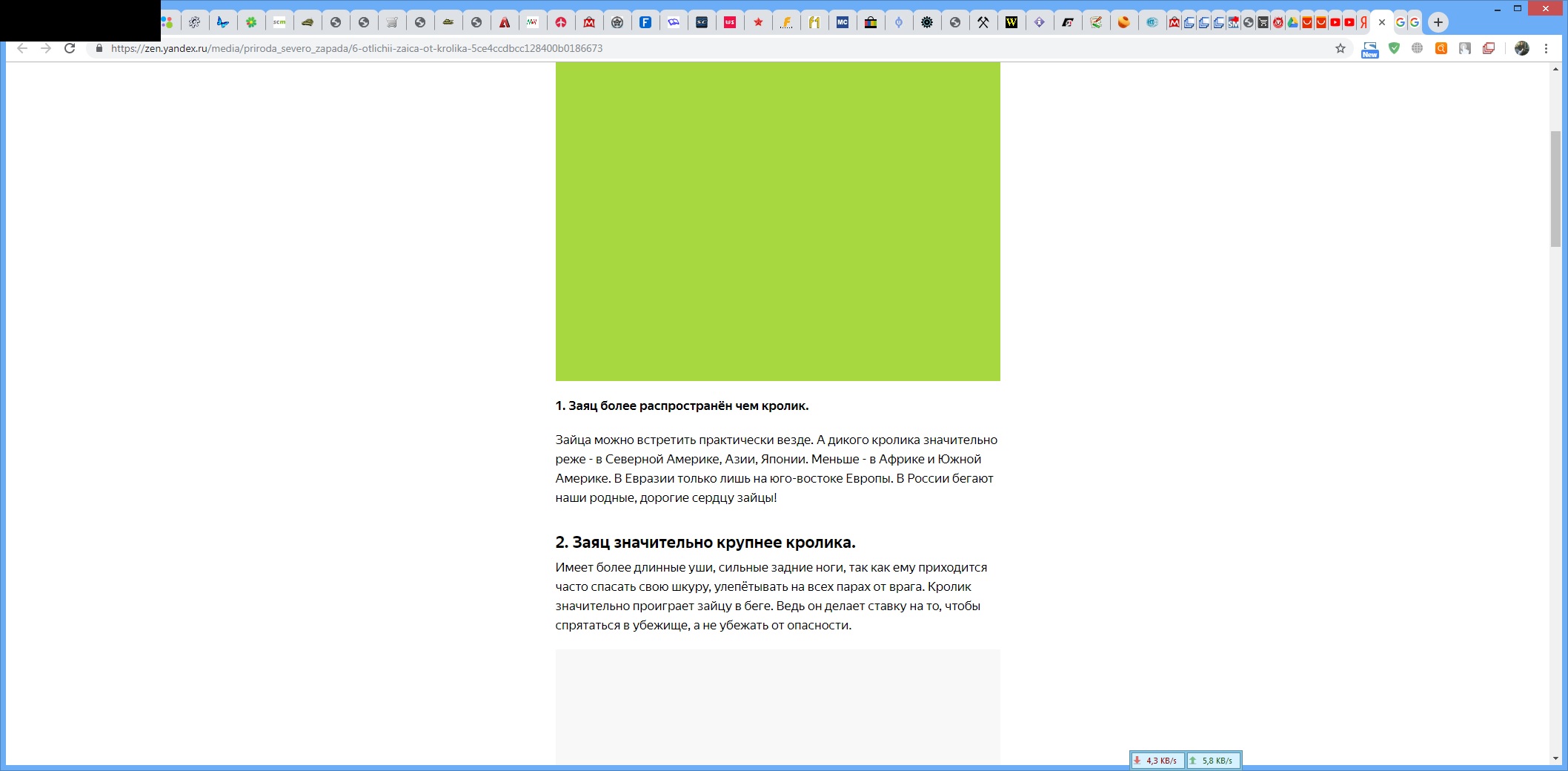This screenshot has height=771, width=1568.
Task: Click the vertical scrollbar thumb
Action: pyautogui.click(x=1555, y=189)
